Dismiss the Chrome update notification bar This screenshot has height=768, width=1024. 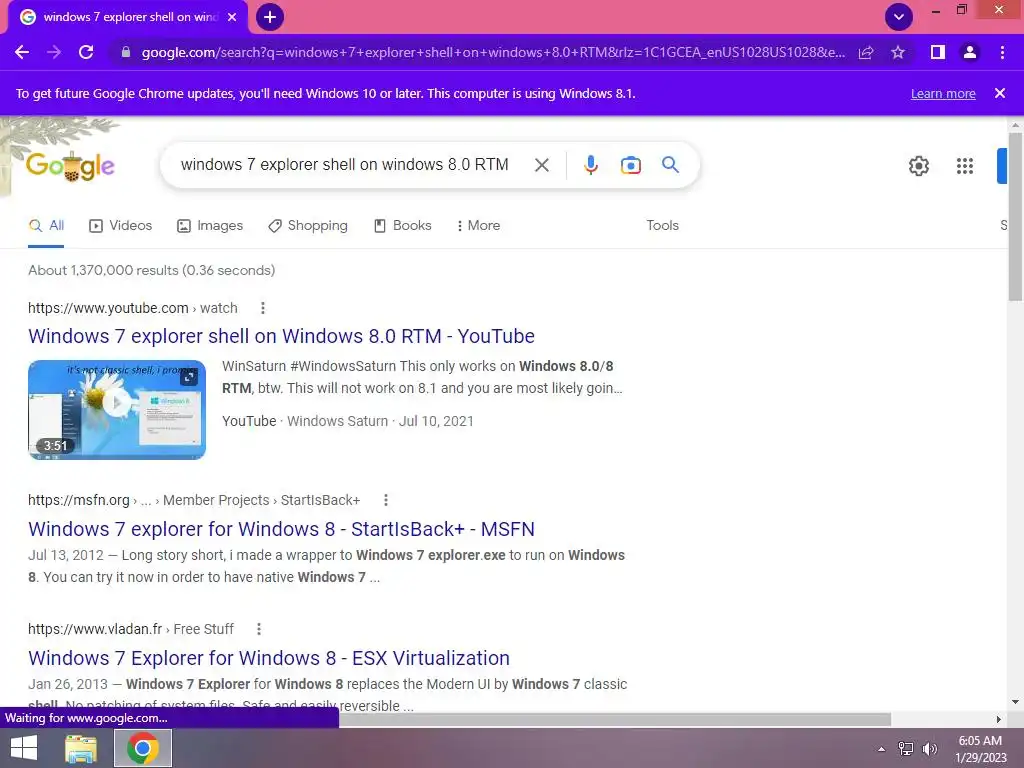tap(999, 93)
